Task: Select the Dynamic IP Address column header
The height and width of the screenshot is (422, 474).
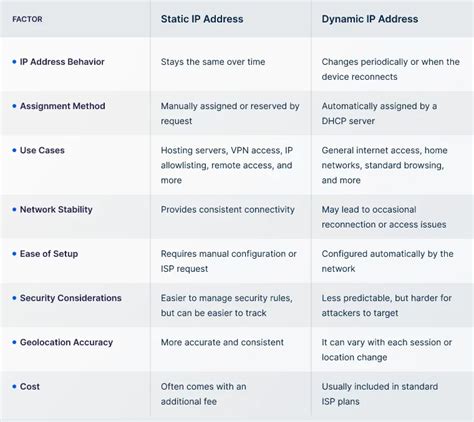Action: tap(370, 19)
